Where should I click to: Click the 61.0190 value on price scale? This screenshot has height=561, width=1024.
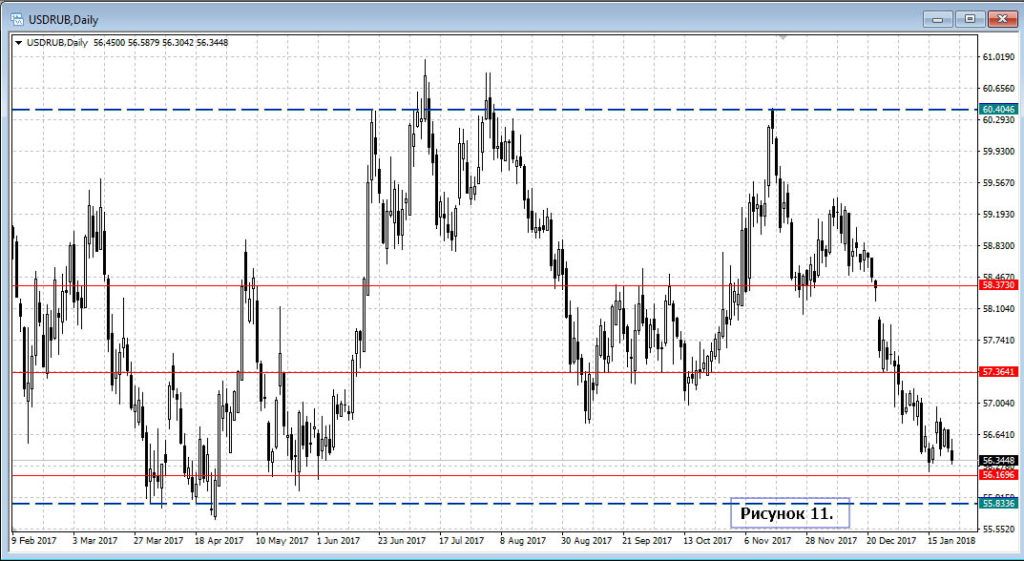tap(998, 57)
